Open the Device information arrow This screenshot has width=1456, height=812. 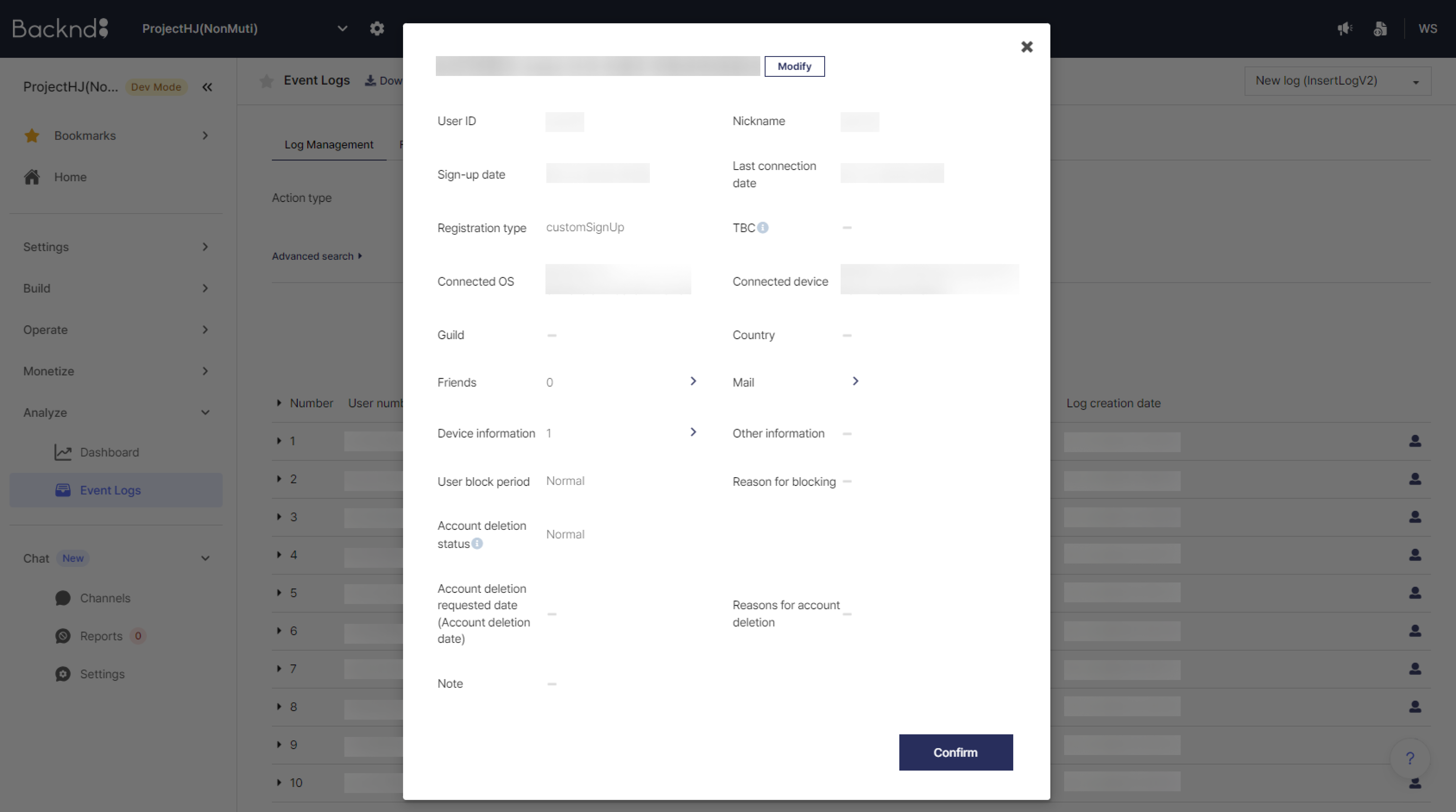[x=693, y=432]
